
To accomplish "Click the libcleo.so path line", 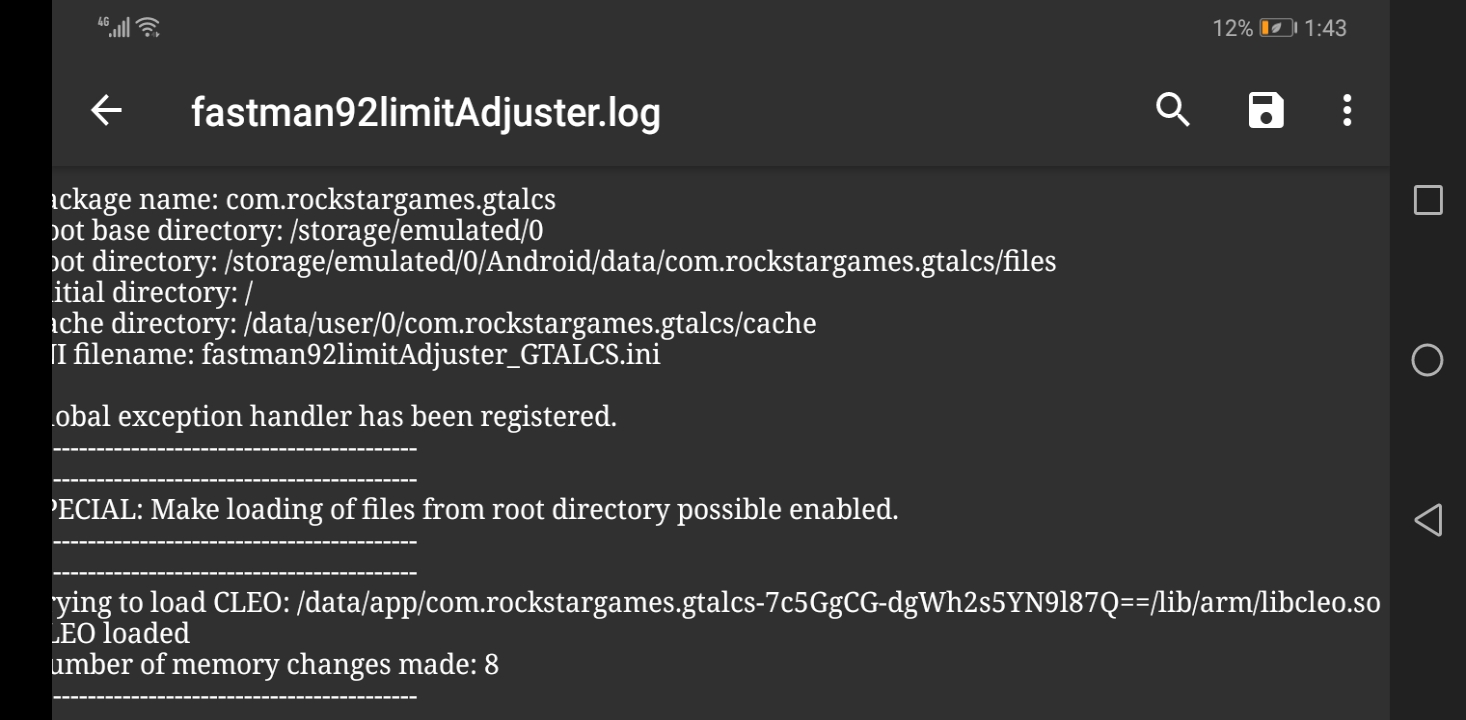I will coord(715,603).
